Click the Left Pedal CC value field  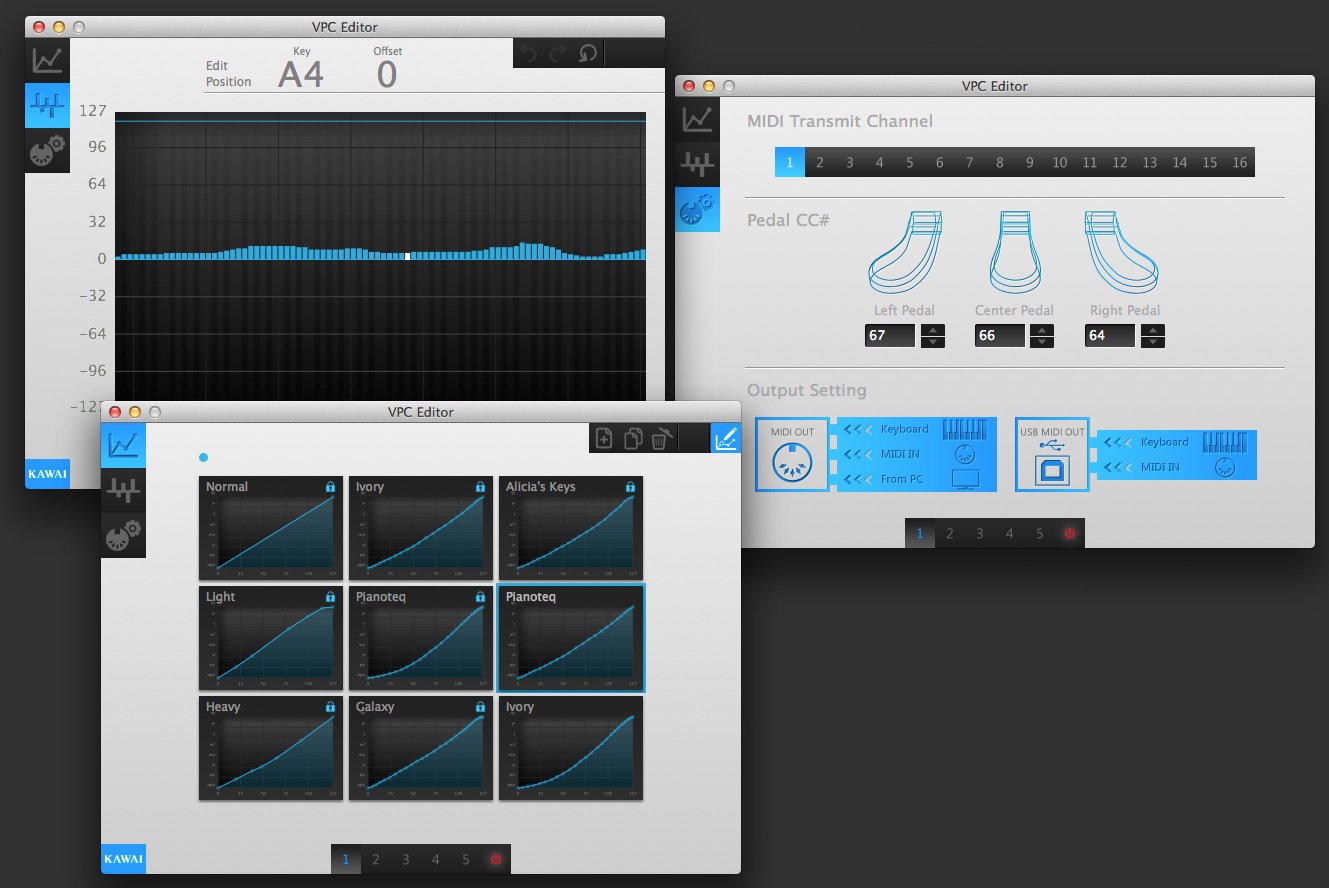(890, 336)
